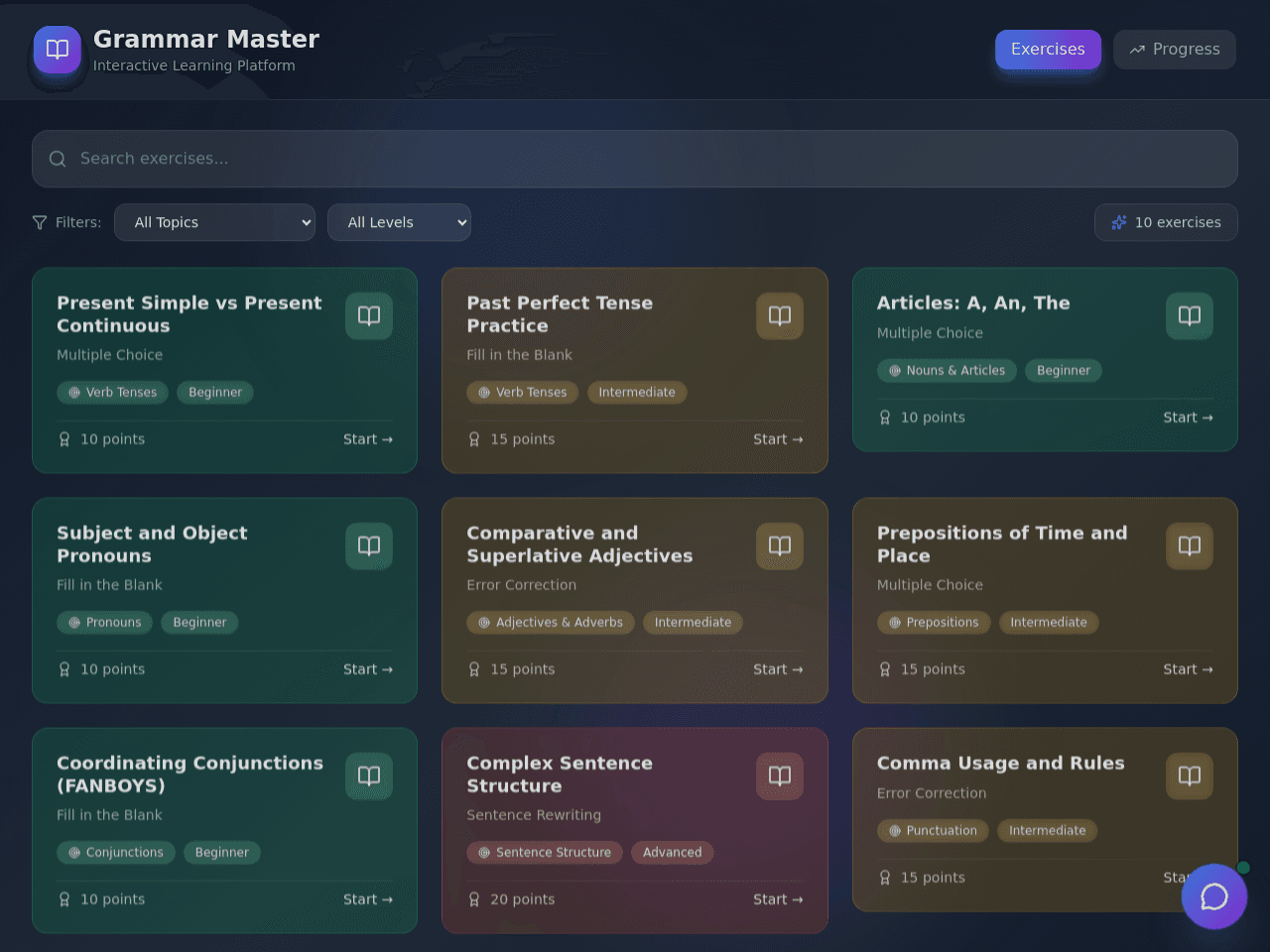This screenshot has width=1270, height=952.
Task: Click the filter funnel icon
Action: (40, 222)
